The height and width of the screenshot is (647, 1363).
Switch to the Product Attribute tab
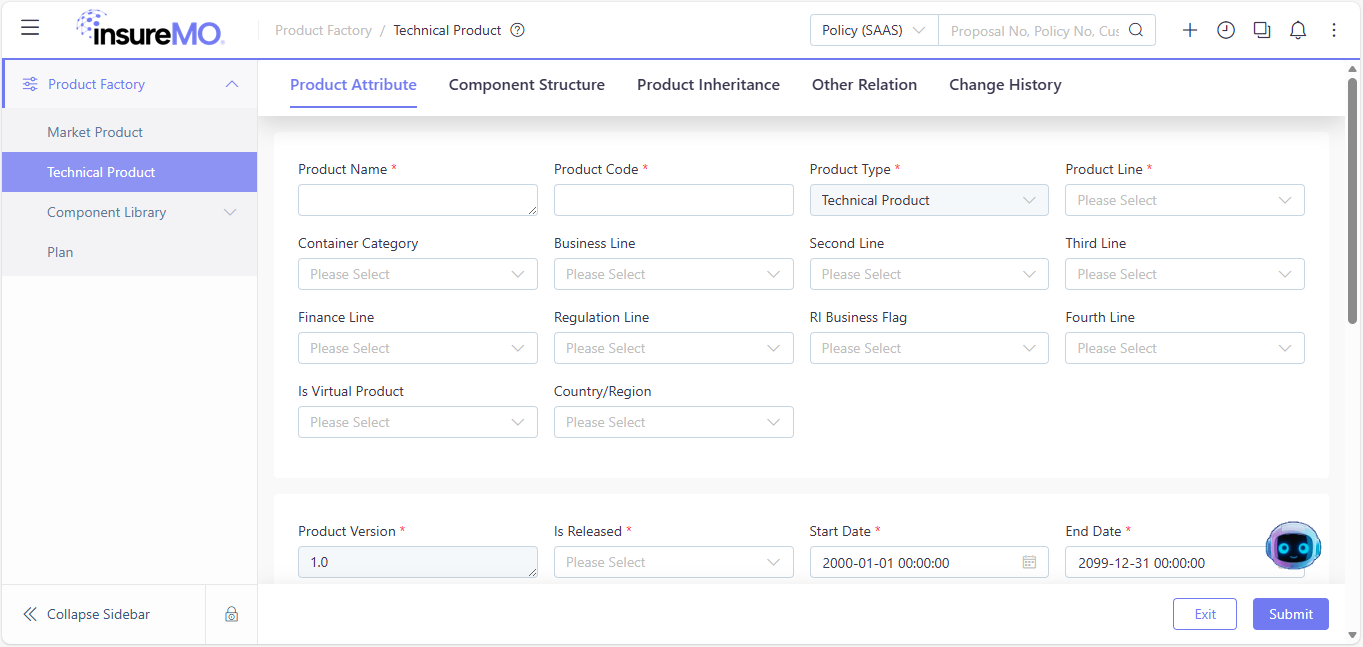pos(353,84)
